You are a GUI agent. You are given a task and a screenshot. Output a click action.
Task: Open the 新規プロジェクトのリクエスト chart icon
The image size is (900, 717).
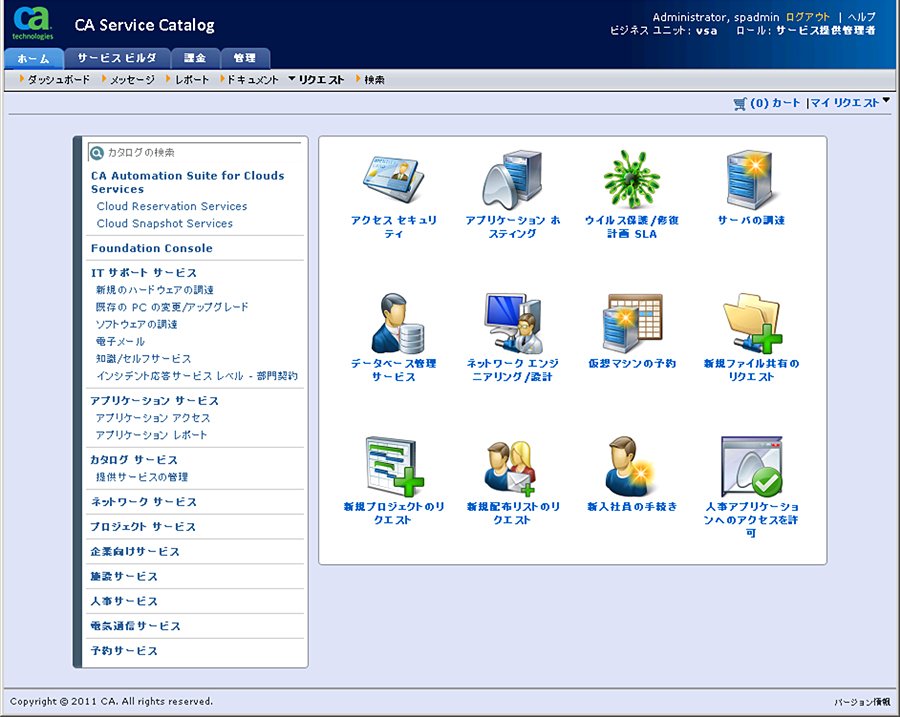pyautogui.click(x=394, y=466)
